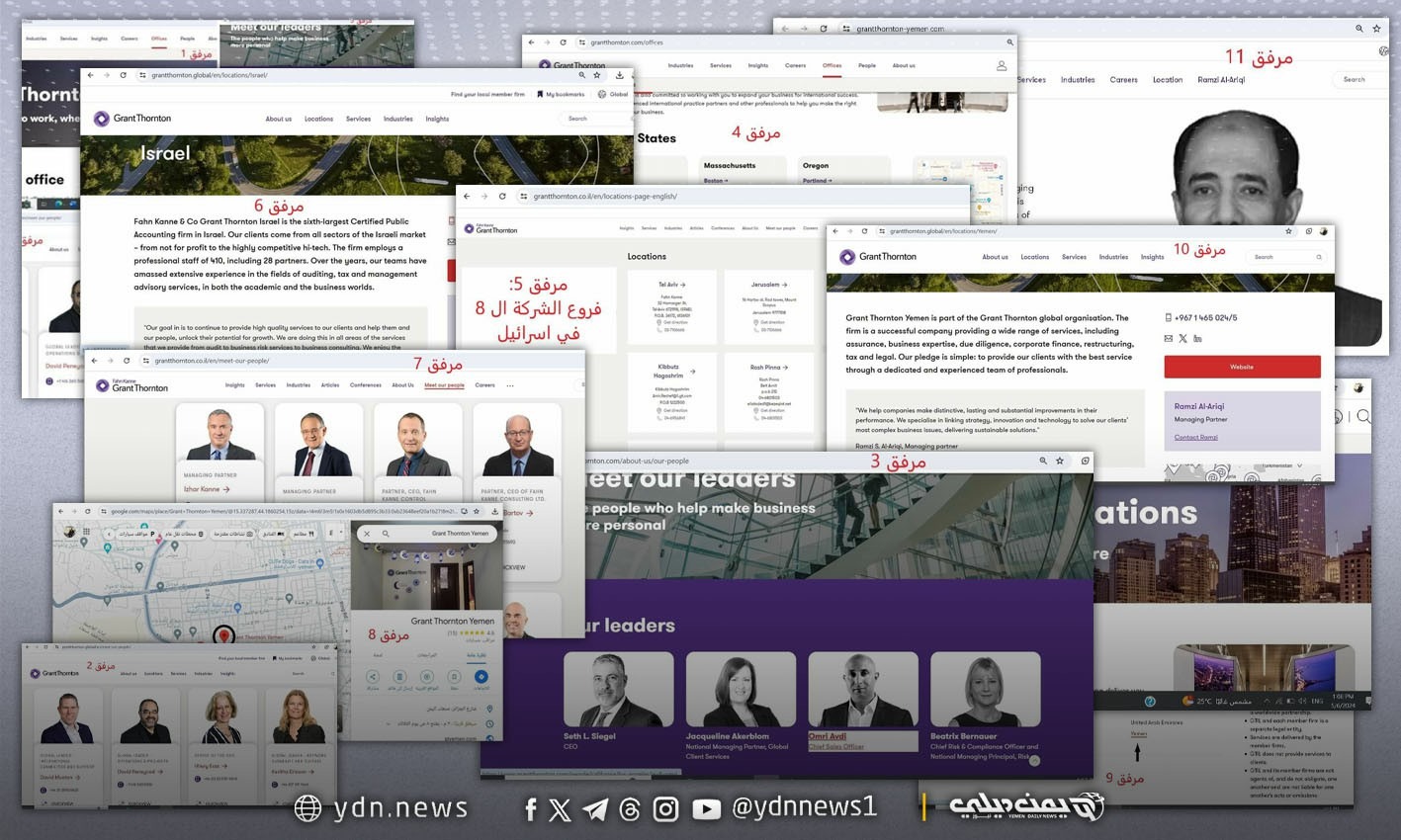Bookmark-star the Israel locations page

(597, 75)
